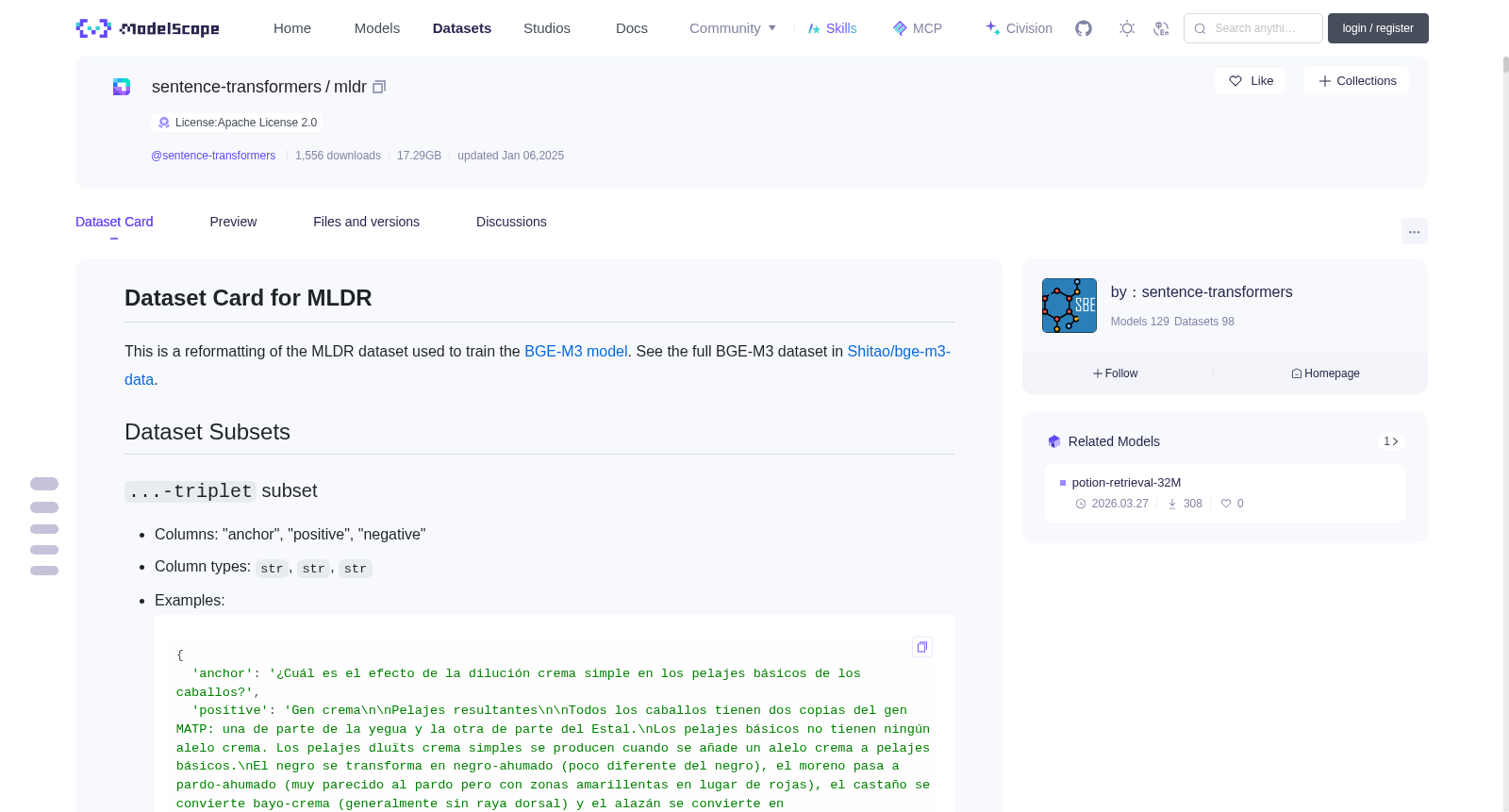Click the "Models 129" count
The height and width of the screenshot is (812, 1509).
tap(1139, 322)
